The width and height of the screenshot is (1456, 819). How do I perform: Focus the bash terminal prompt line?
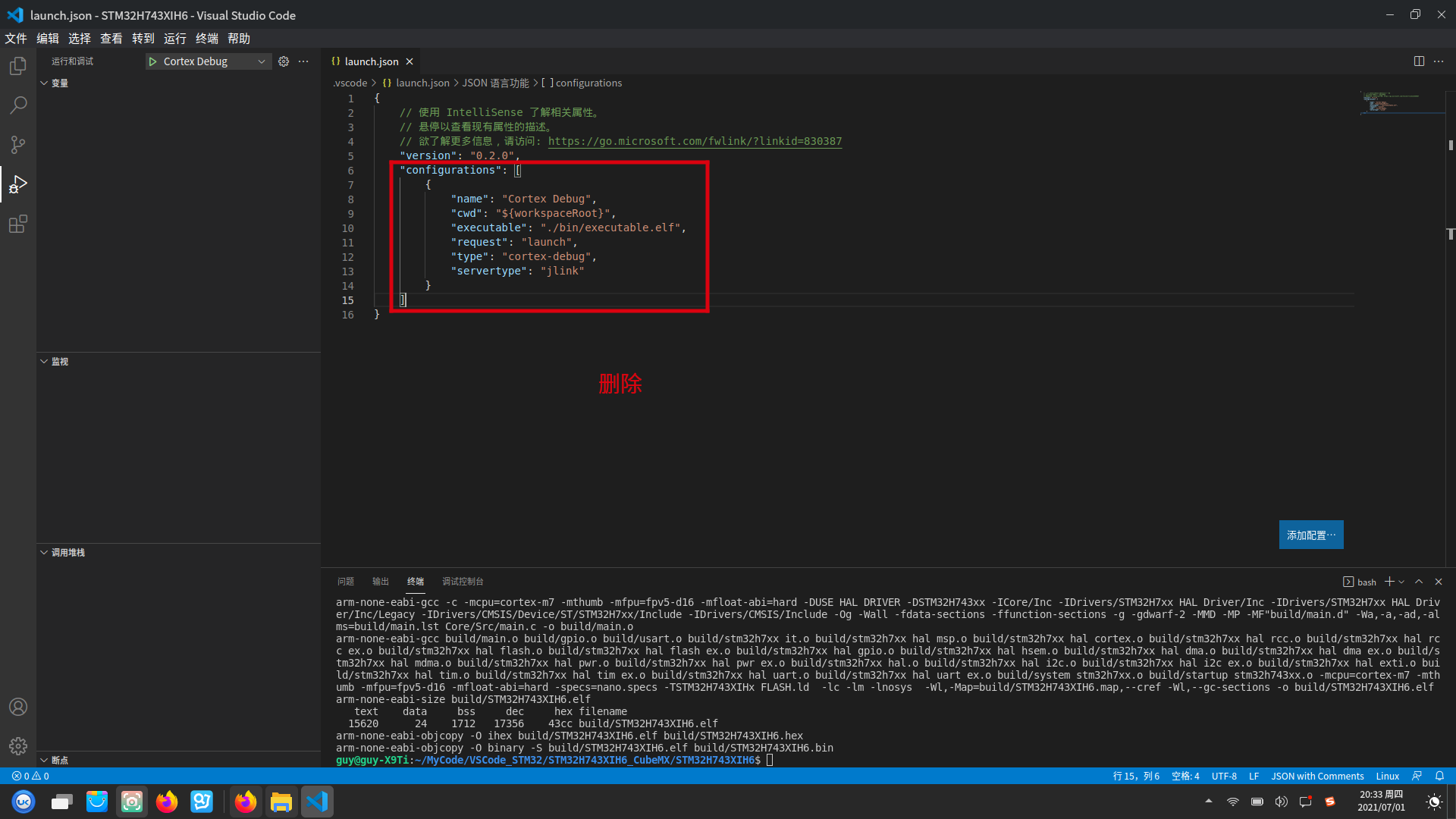click(554, 760)
